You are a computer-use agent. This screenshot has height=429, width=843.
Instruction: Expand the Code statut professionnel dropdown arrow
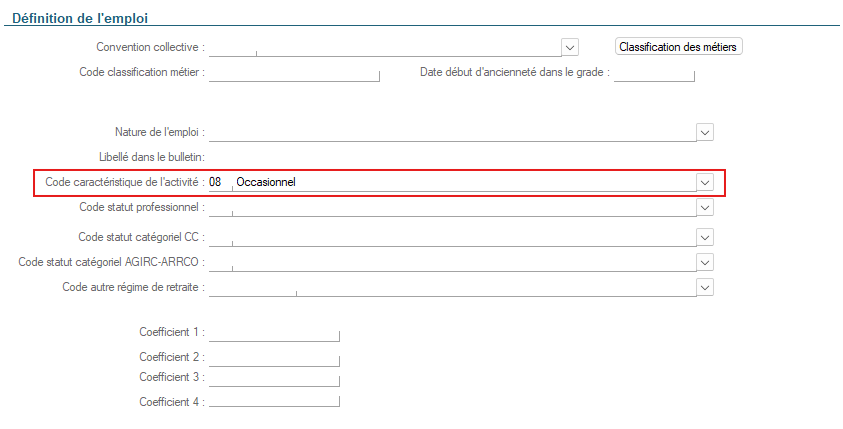(704, 207)
